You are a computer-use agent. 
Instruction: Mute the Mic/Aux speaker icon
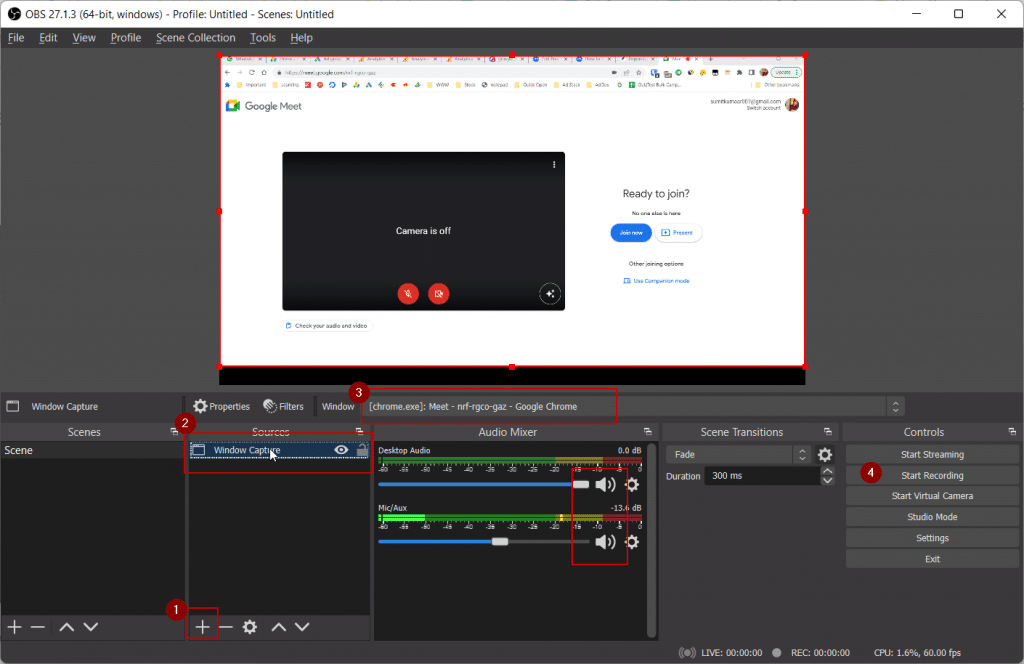pyautogui.click(x=605, y=542)
